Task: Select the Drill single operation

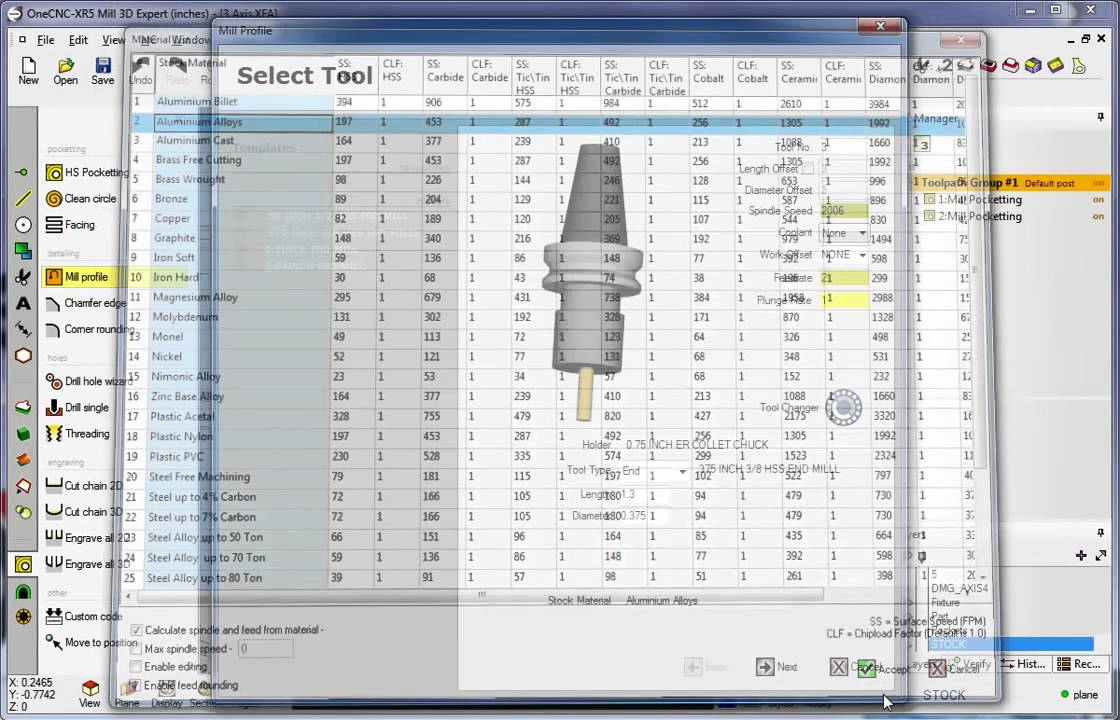Action: tap(76, 407)
